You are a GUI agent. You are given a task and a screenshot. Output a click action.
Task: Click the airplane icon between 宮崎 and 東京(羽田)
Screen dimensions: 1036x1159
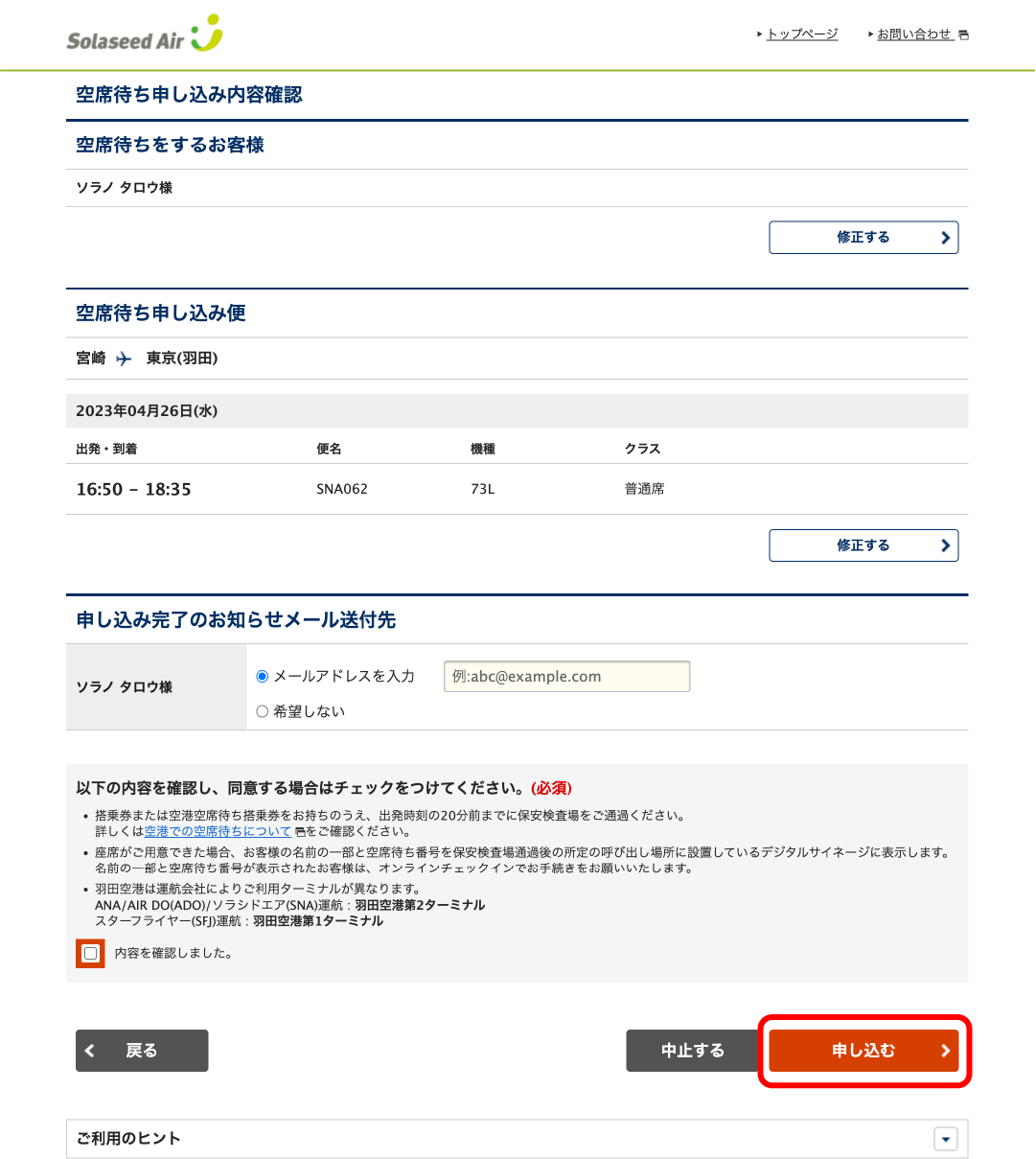click(124, 359)
